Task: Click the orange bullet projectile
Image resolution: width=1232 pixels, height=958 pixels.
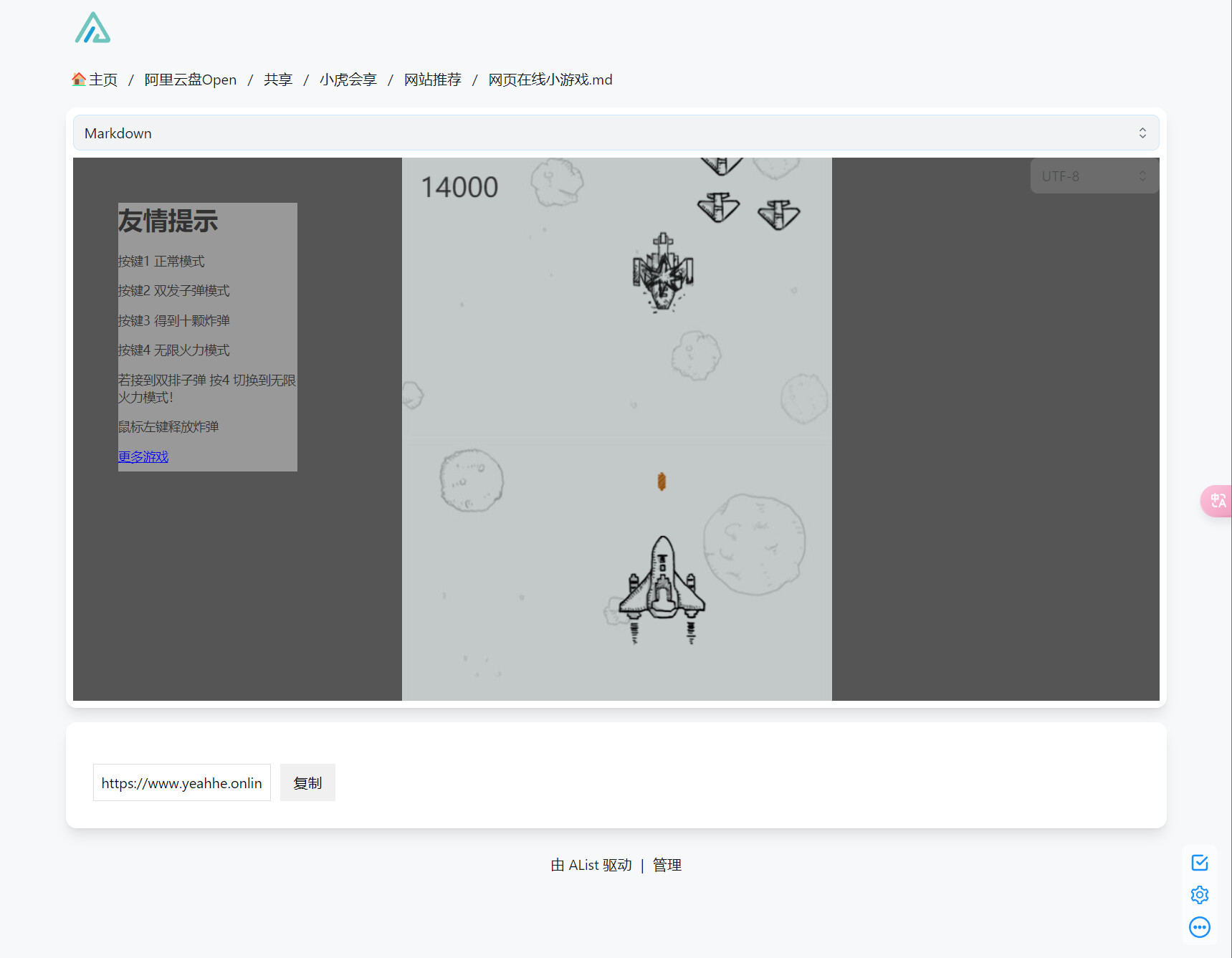Action: pyautogui.click(x=662, y=482)
